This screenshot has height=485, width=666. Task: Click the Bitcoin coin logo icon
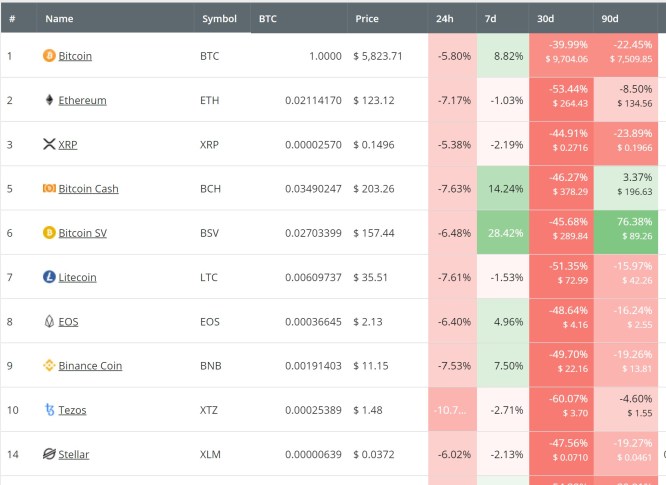(49, 56)
